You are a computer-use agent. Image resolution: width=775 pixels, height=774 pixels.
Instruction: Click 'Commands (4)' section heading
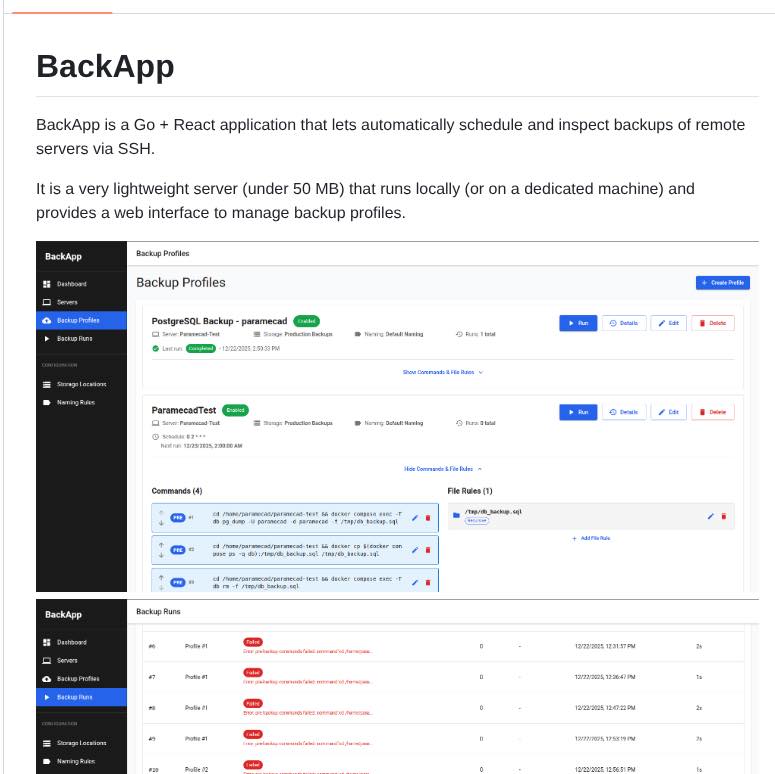coord(177,491)
